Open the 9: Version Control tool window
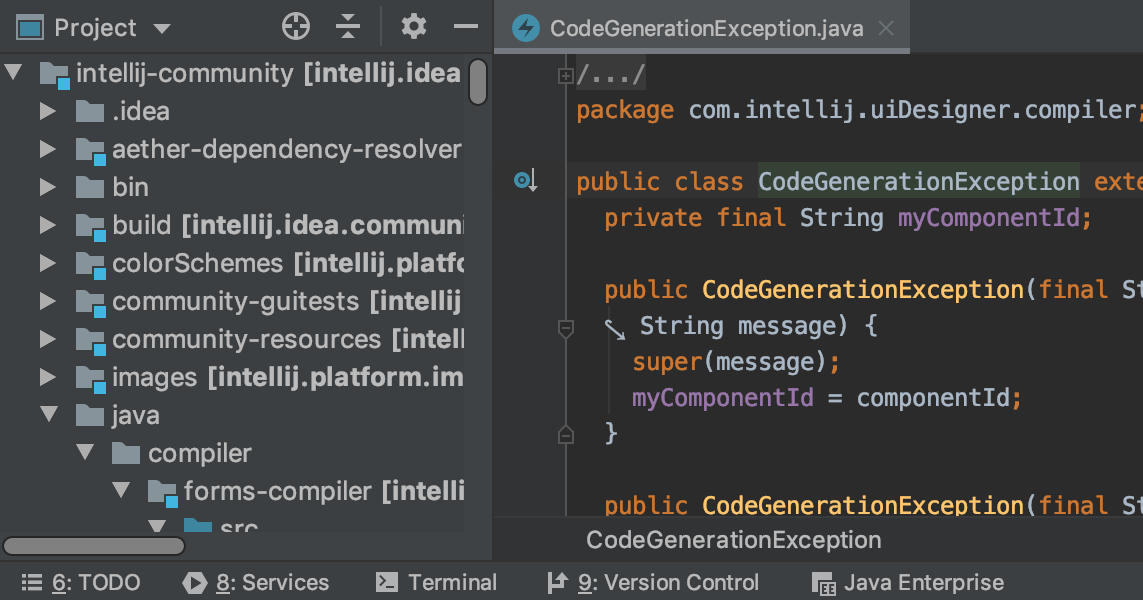Image resolution: width=1143 pixels, height=600 pixels. tap(653, 583)
